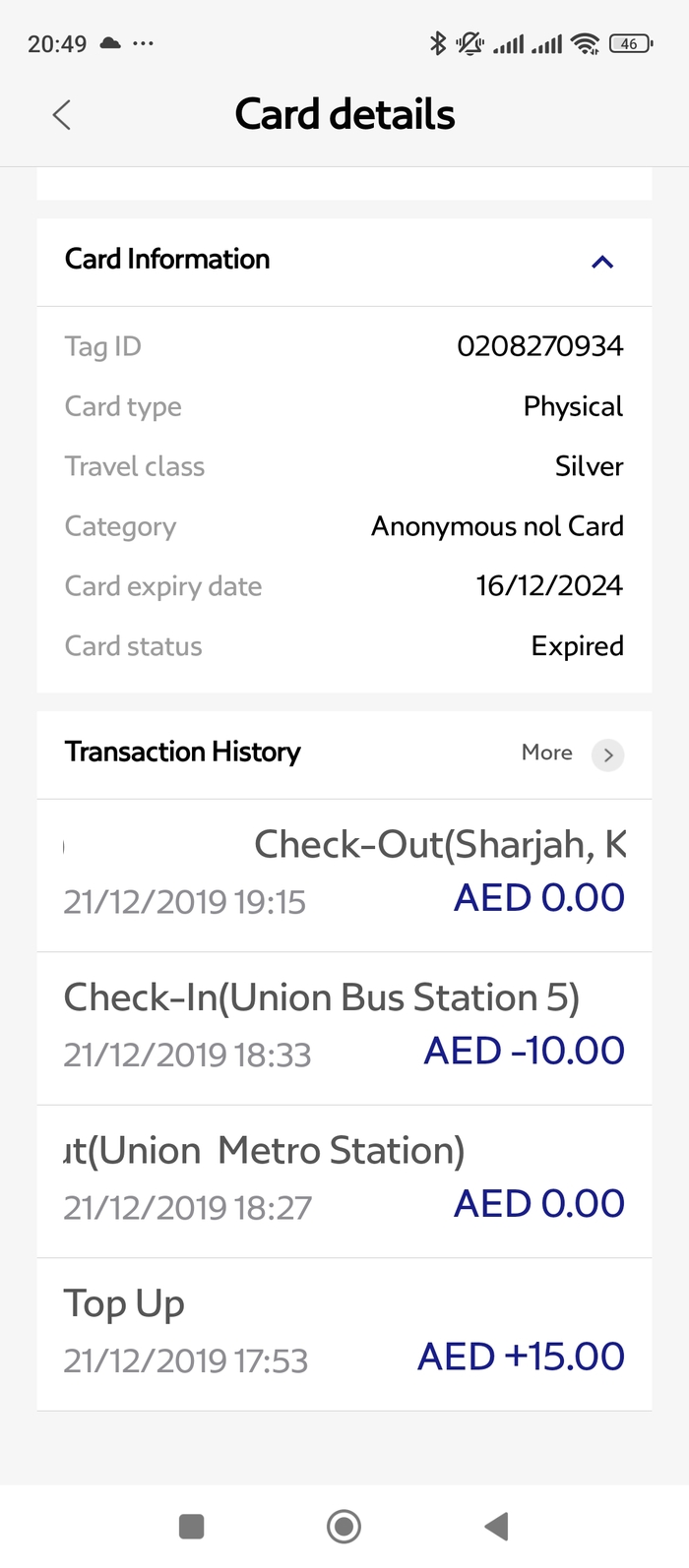Tap the Bluetooth icon in status bar
This screenshot has height=1568, width=689.
click(x=438, y=43)
